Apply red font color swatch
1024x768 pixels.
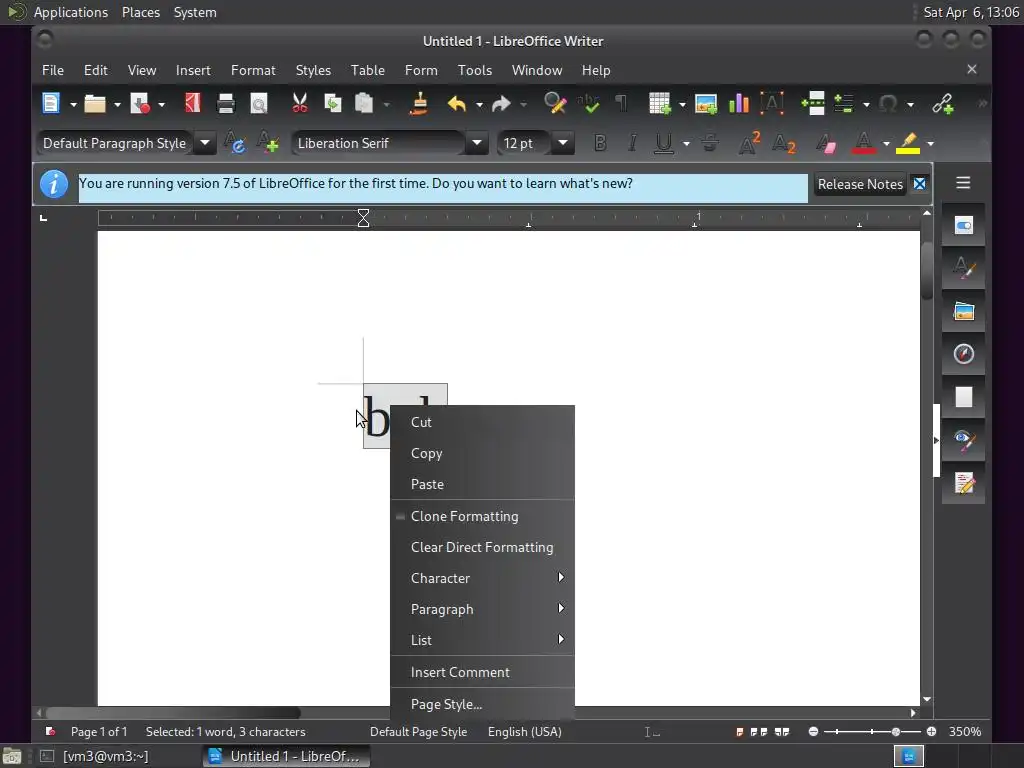863,143
